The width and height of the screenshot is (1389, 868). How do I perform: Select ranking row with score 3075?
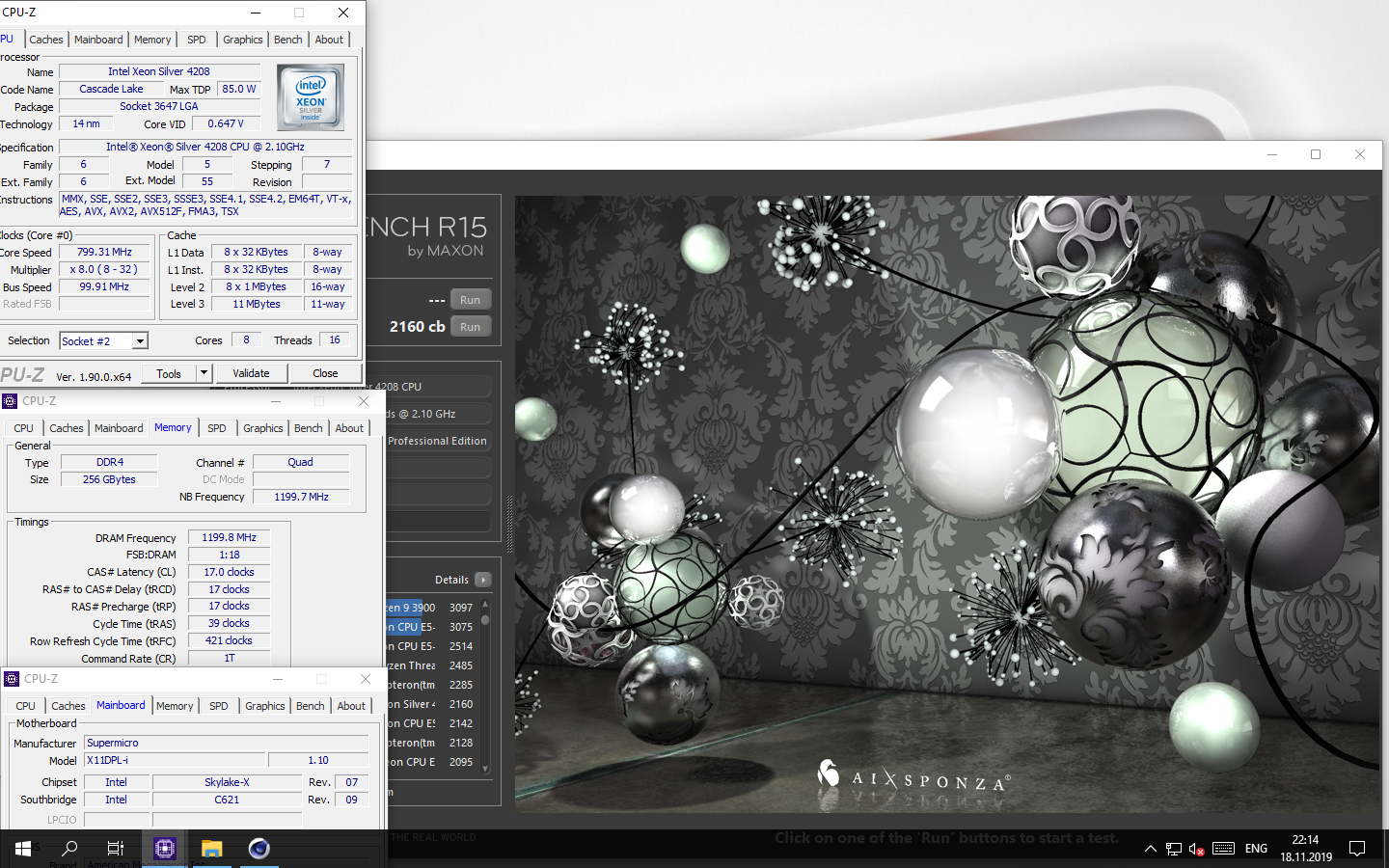tap(431, 627)
